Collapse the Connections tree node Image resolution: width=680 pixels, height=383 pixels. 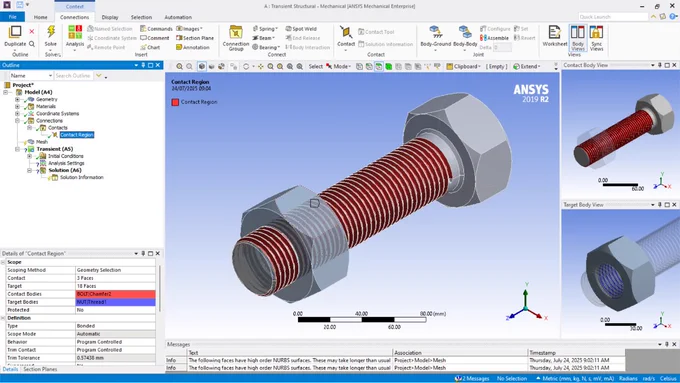17,121
